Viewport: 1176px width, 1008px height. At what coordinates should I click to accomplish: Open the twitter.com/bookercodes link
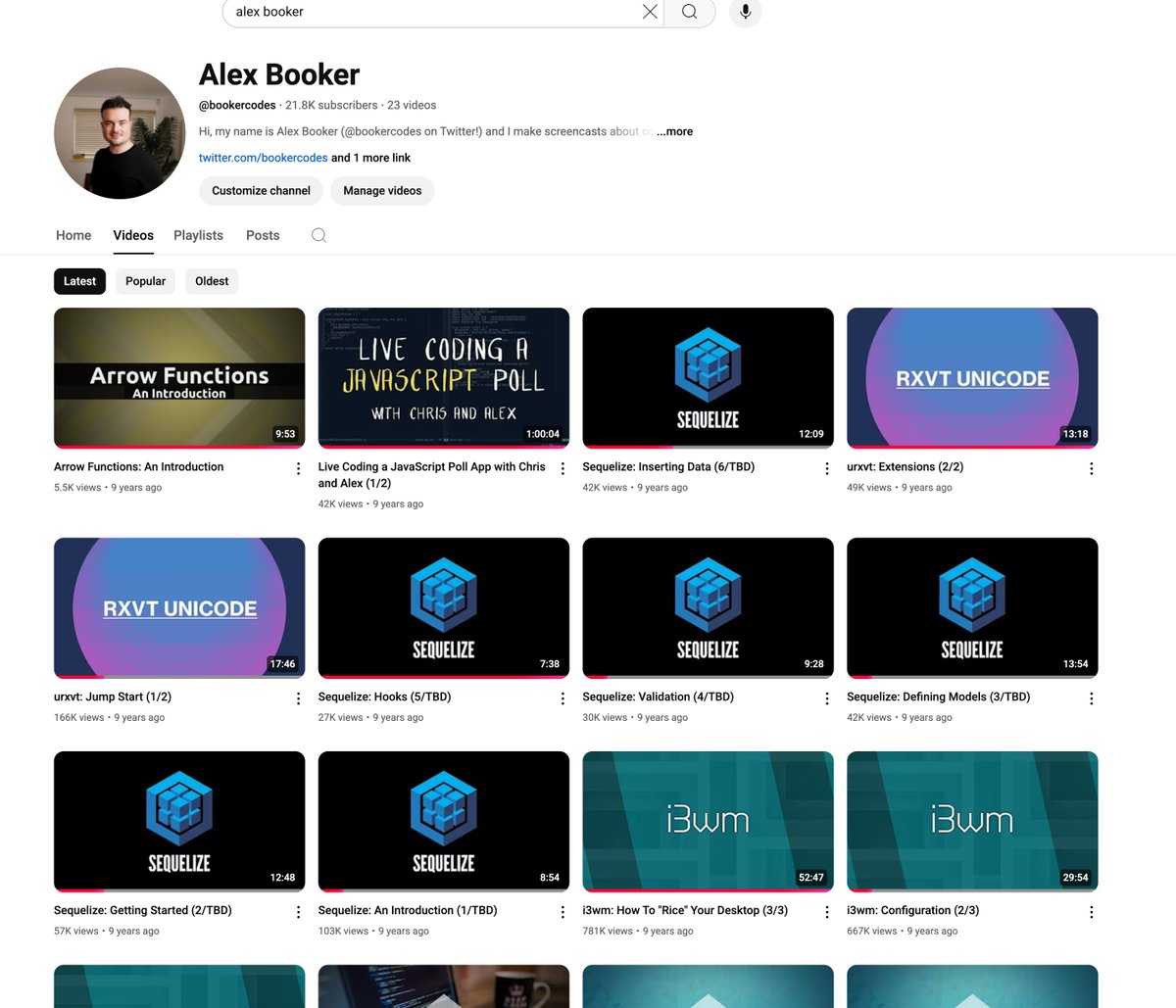[263, 158]
